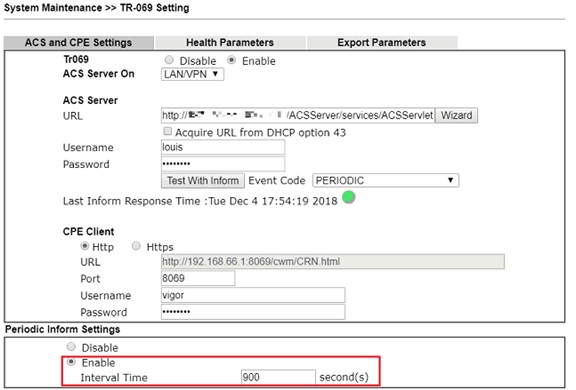Click Last Inform Response Time text
This screenshot has height=390, width=576.
click(x=200, y=201)
